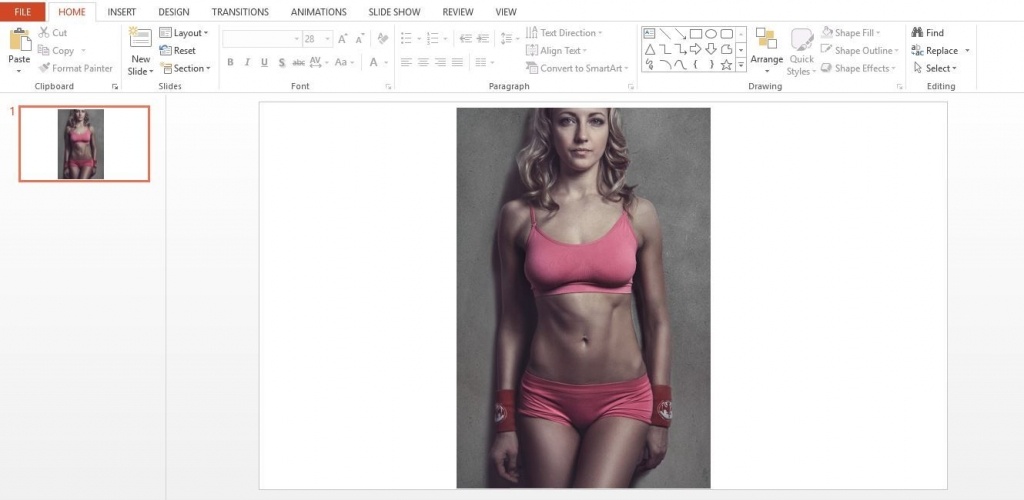Toggle bold formatting
Viewport: 1024px width, 500px height.
(231, 63)
